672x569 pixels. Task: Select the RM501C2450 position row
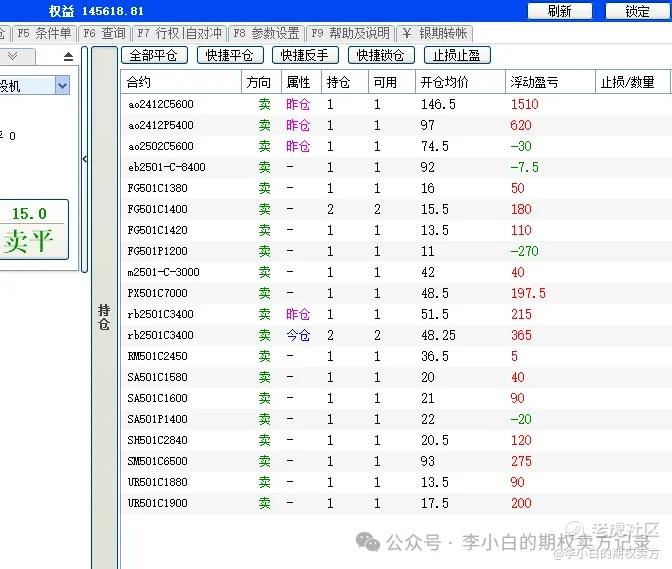coord(396,356)
